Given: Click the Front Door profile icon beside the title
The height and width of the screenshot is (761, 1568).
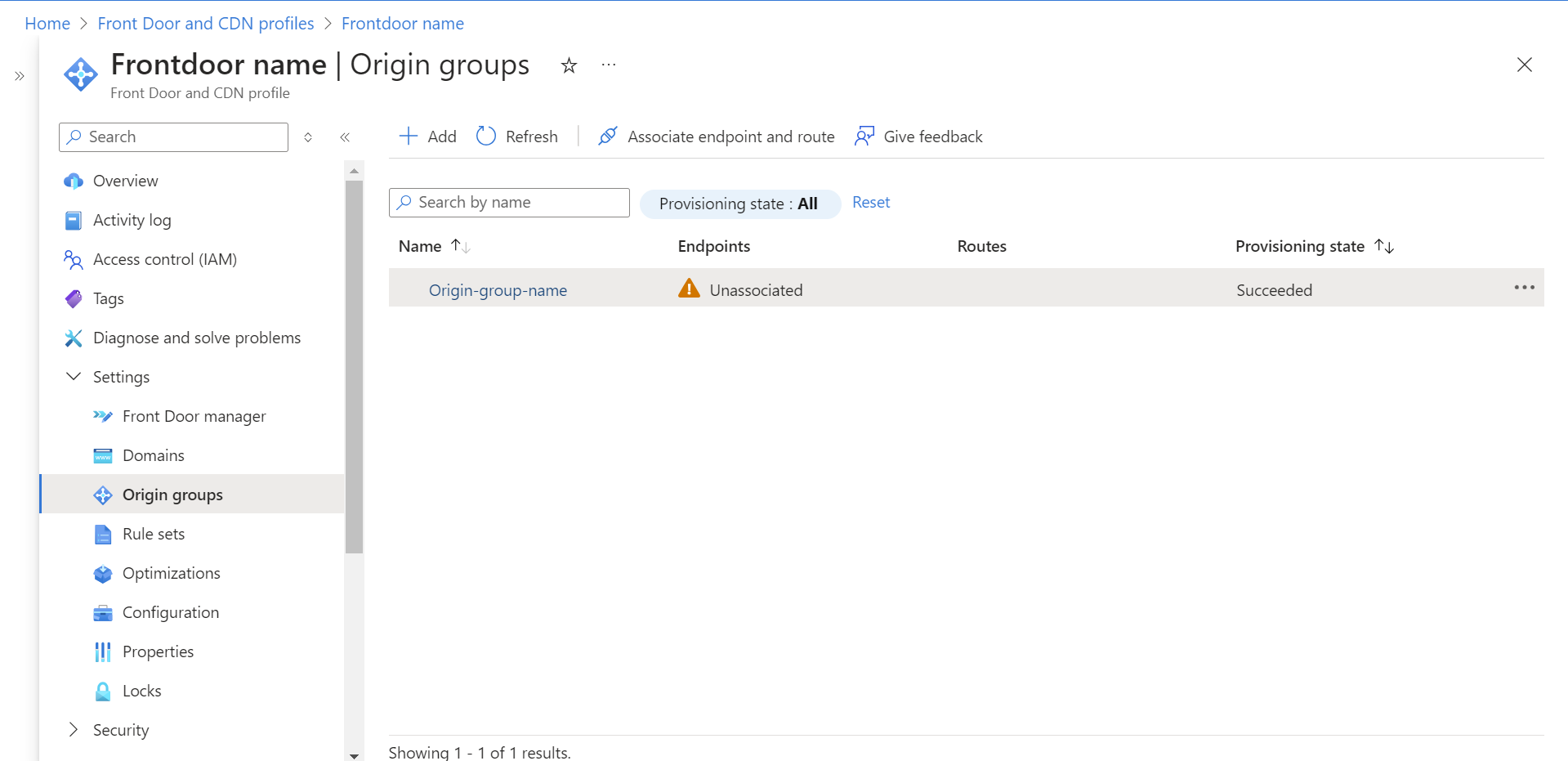Looking at the screenshot, I should tap(81, 75).
